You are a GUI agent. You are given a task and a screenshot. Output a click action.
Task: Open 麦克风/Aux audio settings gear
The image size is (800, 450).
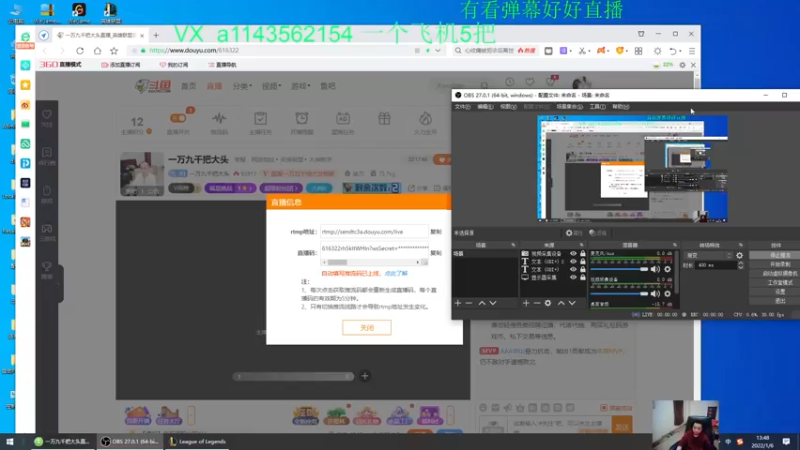click(667, 269)
